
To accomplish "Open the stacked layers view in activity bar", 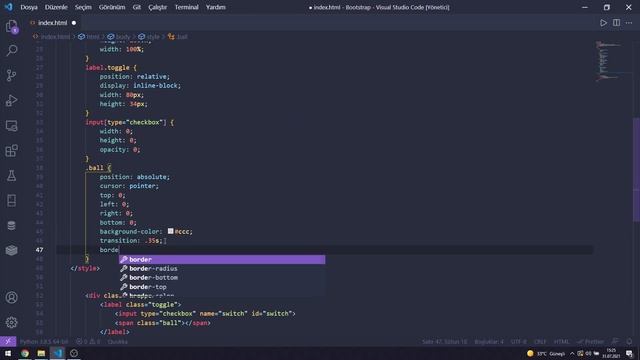I will 11,250.
